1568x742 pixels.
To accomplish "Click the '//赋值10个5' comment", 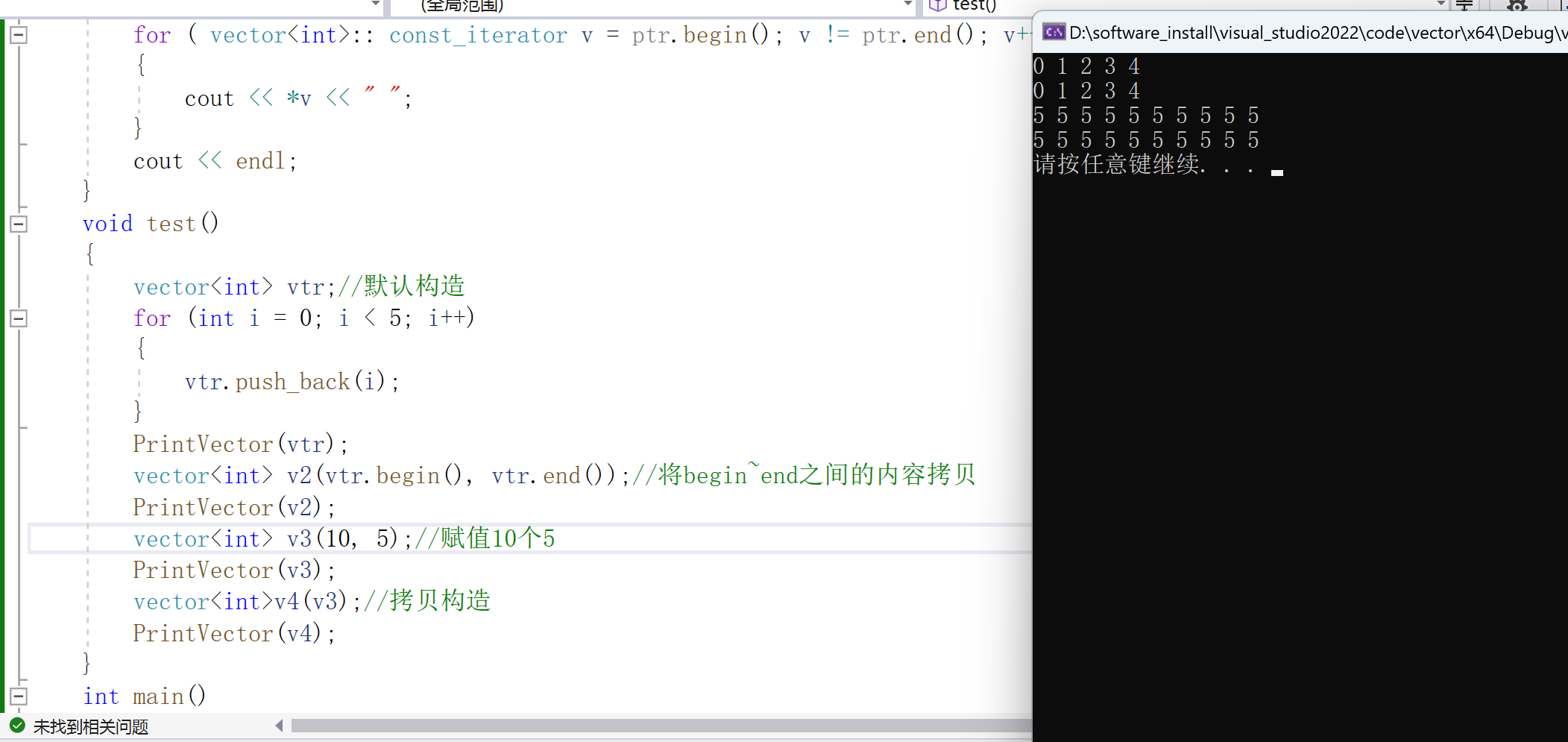I will (485, 538).
